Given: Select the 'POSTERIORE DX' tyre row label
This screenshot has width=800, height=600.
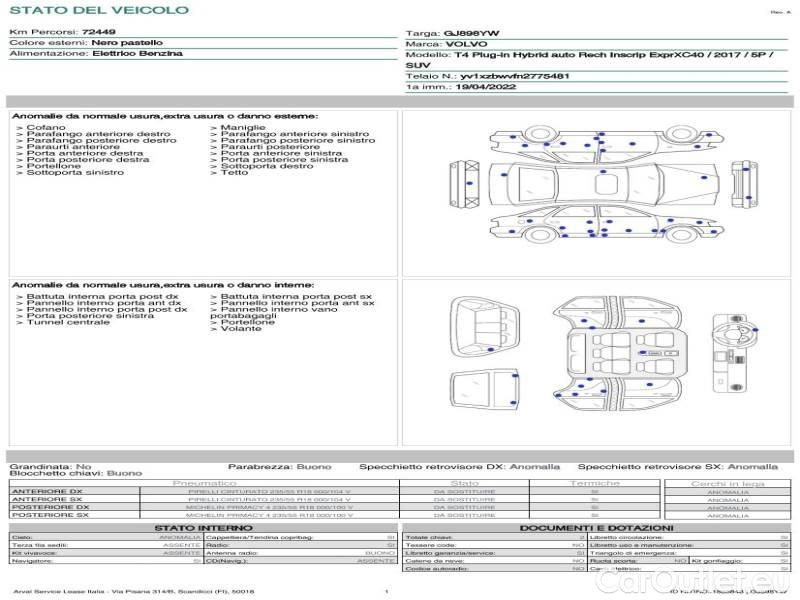Looking at the screenshot, I should click(x=51, y=508).
